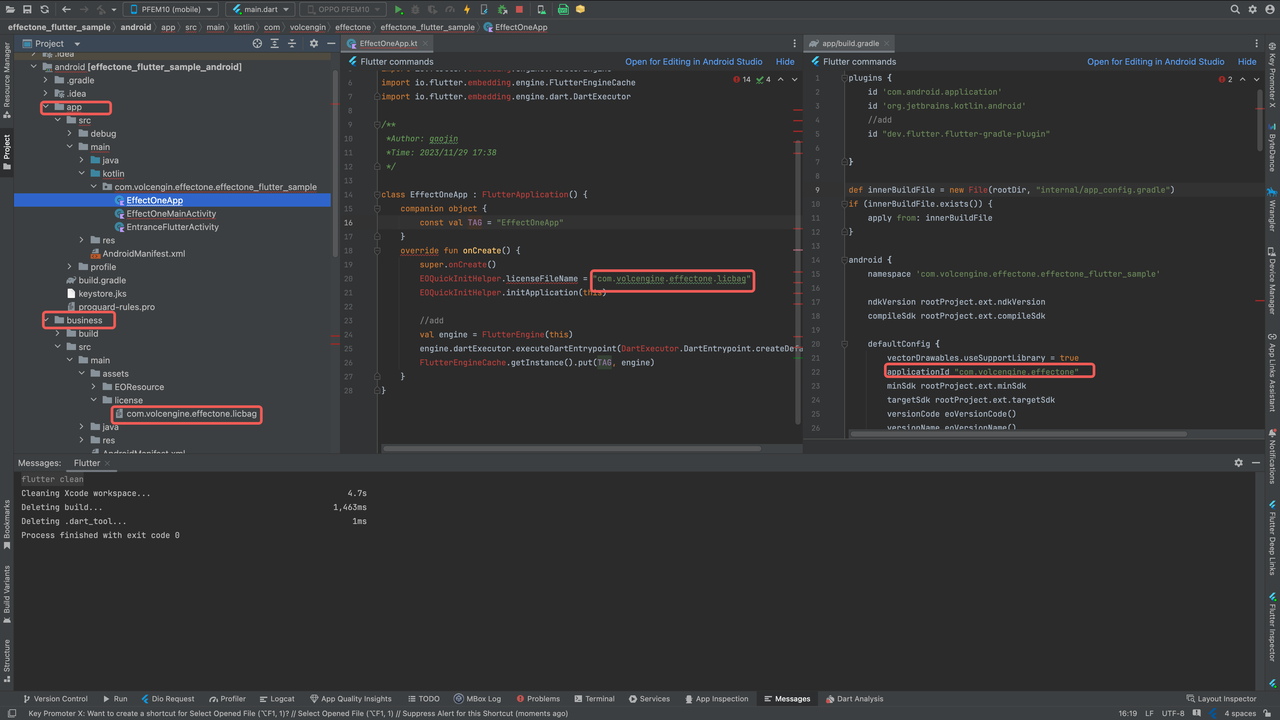Open the Logcat tool window tab

(x=276, y=699)
